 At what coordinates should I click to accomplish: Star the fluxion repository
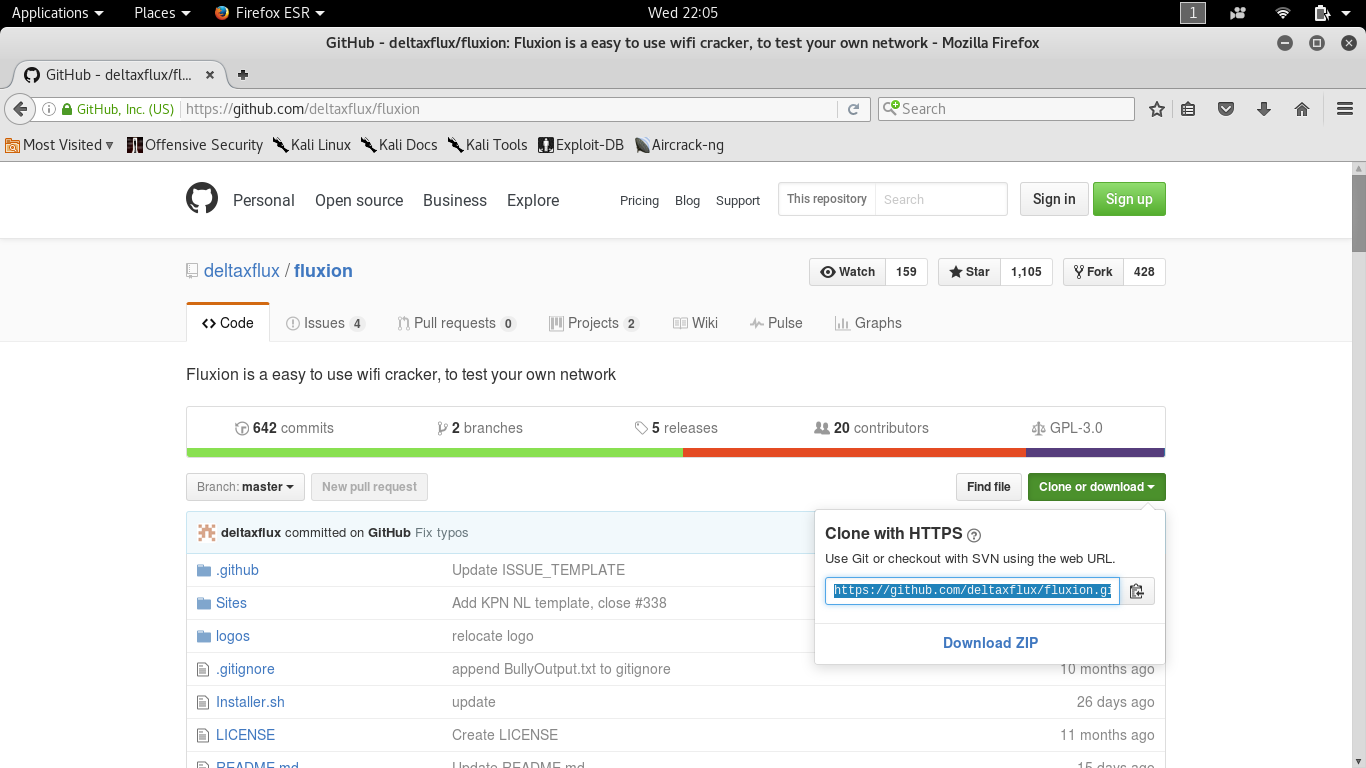point(969,272)
